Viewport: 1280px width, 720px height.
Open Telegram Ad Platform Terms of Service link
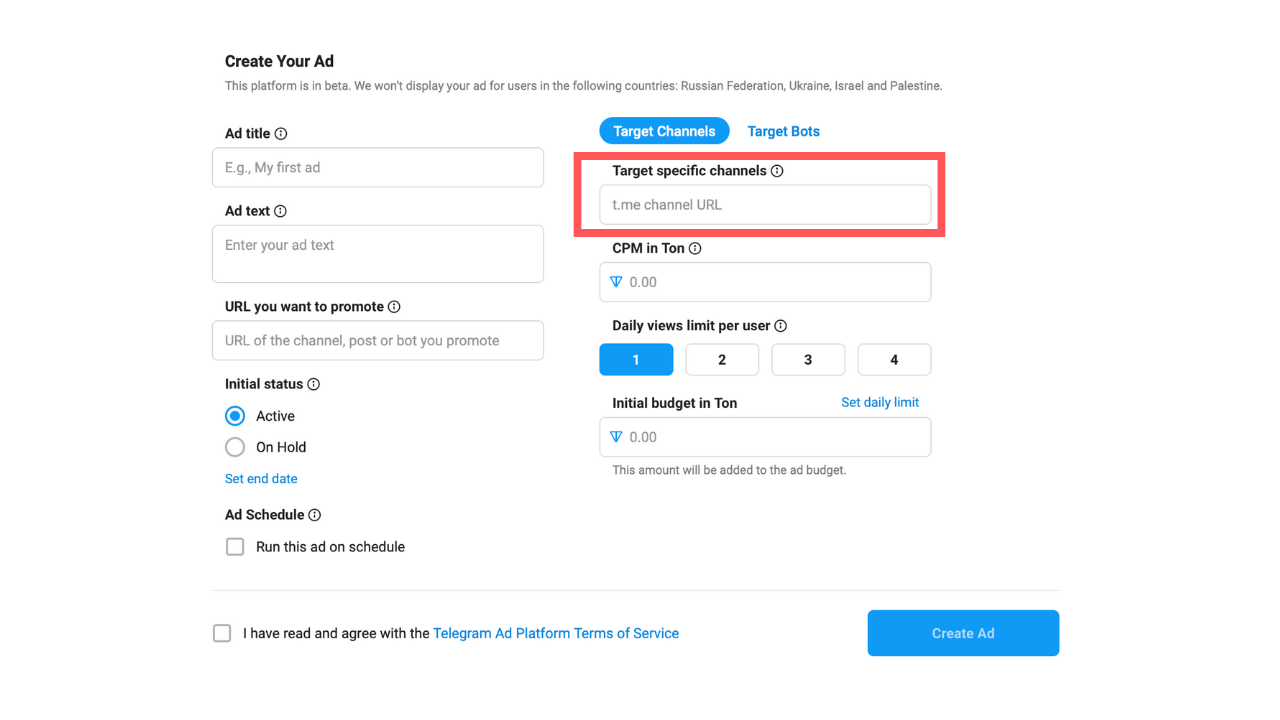[x=555, y=633]
